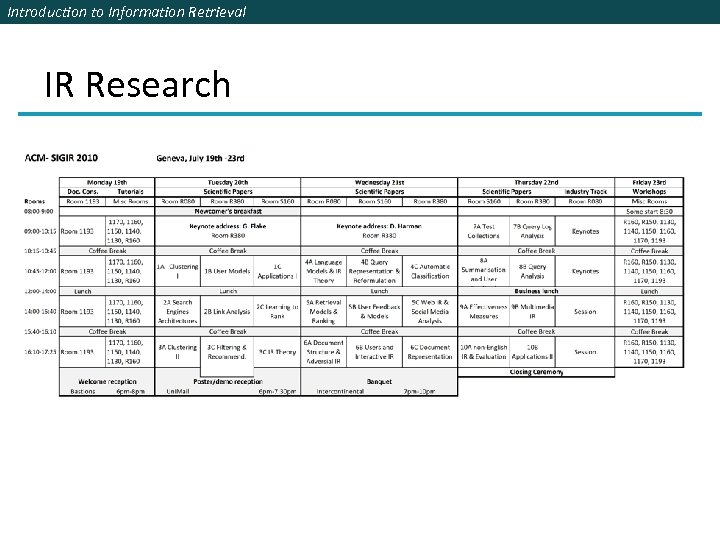Click the 'Wednesday 21st' column header
Screen dimensions: 720x540
click(x=379, y=182)
